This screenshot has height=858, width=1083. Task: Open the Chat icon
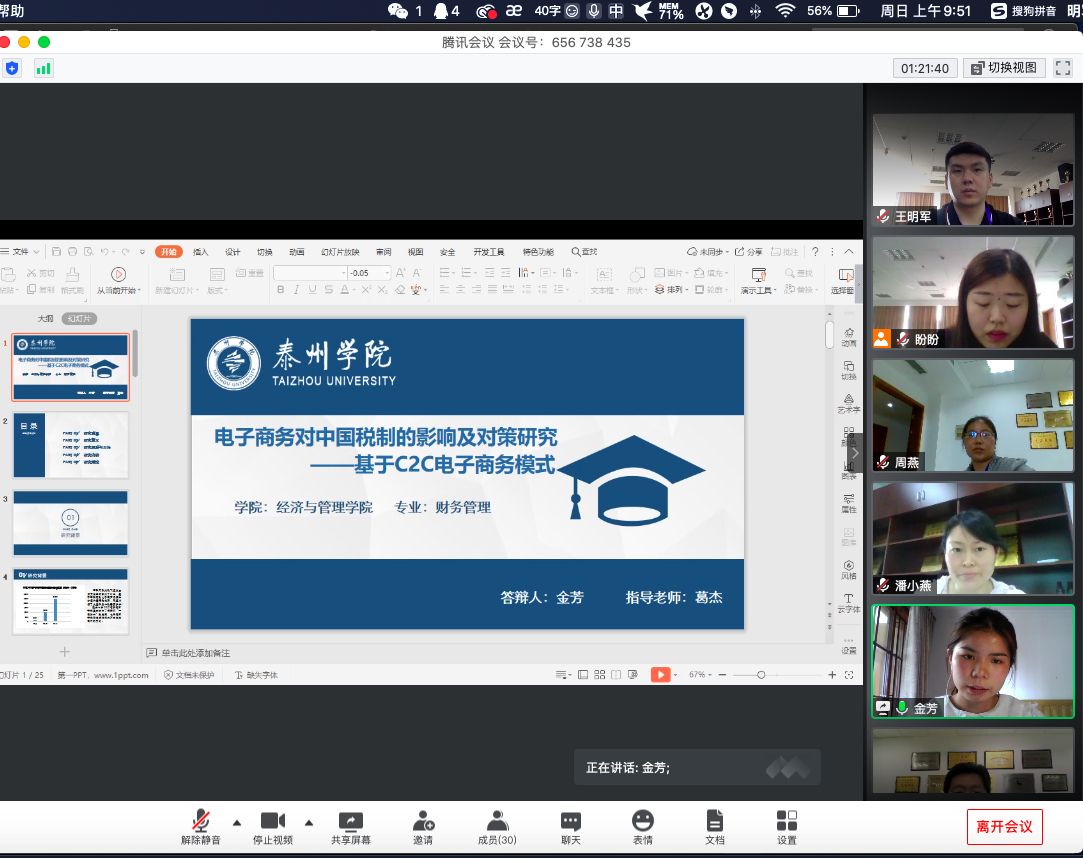click(x=570, y=821)
